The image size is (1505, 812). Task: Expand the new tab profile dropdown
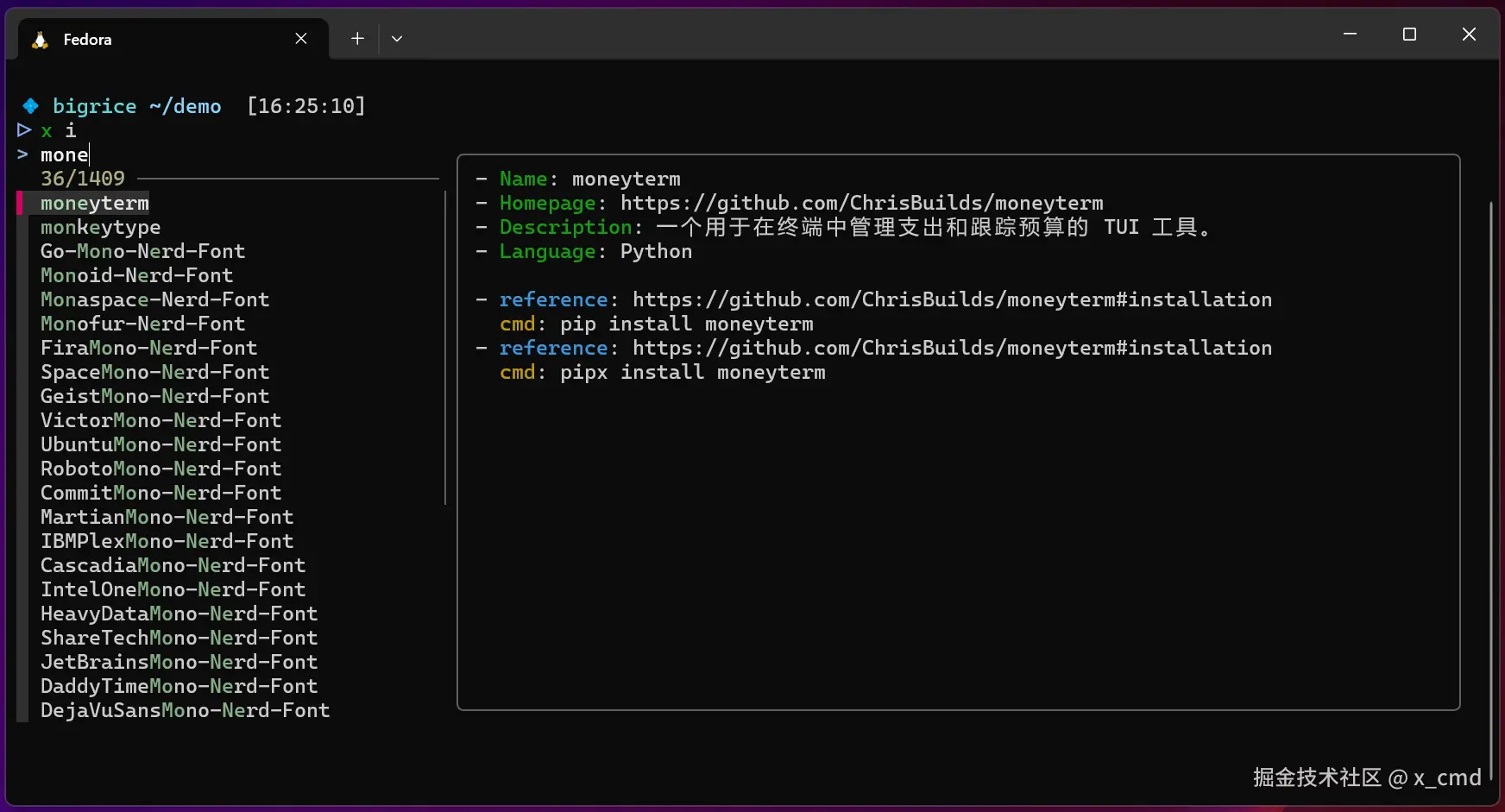[x=397, y=39]
